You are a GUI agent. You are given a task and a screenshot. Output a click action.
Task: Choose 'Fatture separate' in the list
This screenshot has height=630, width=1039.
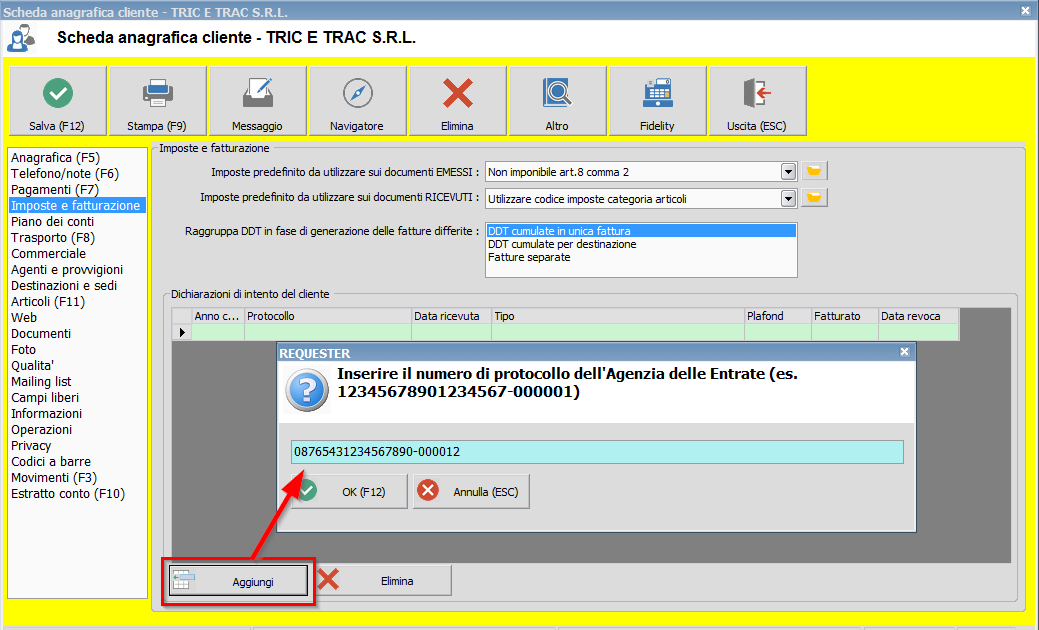529,257
